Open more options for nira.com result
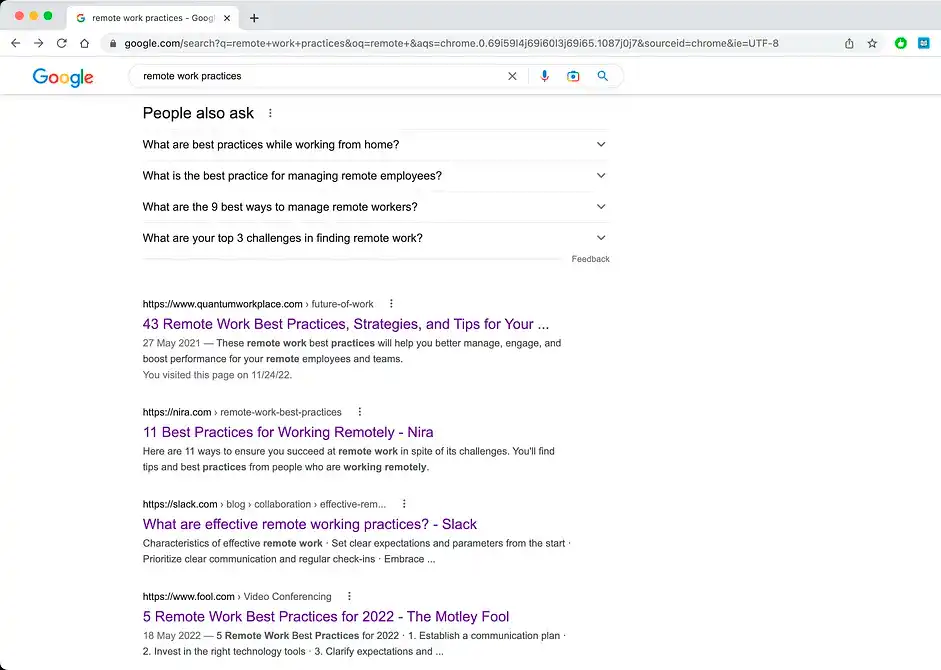Image resolution: width=941 pixels, height=670 pixels. click(x=359, y=412)
